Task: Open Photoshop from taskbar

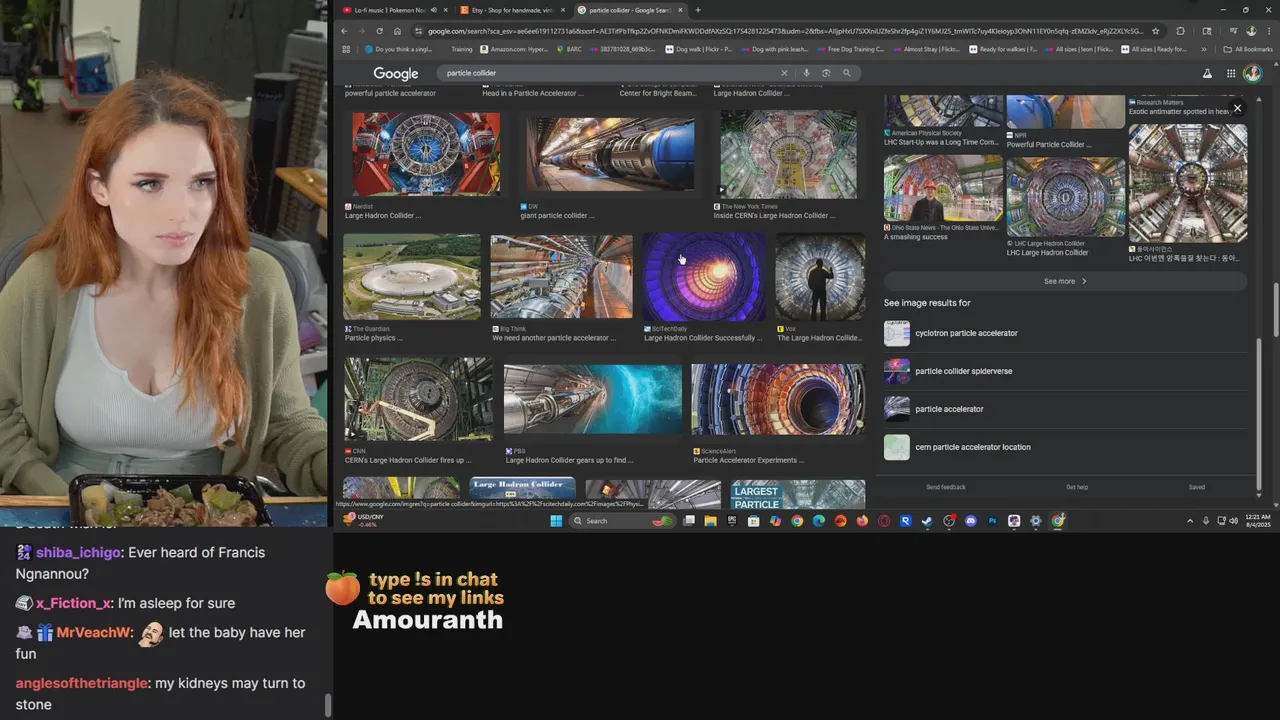Action: (992, 521)
